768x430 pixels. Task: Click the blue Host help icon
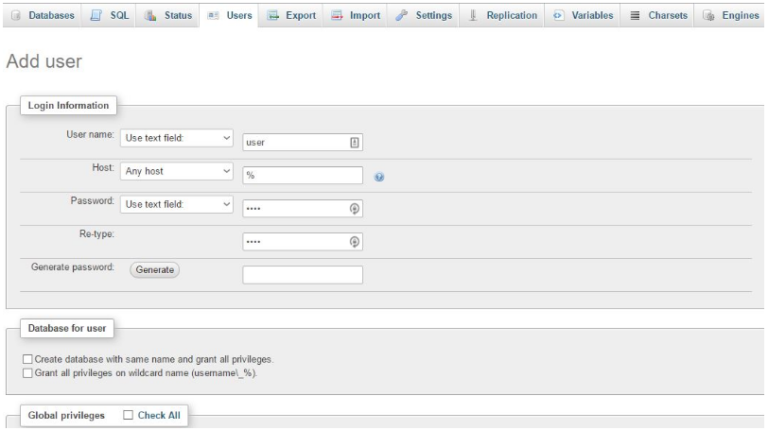[380, 177]
